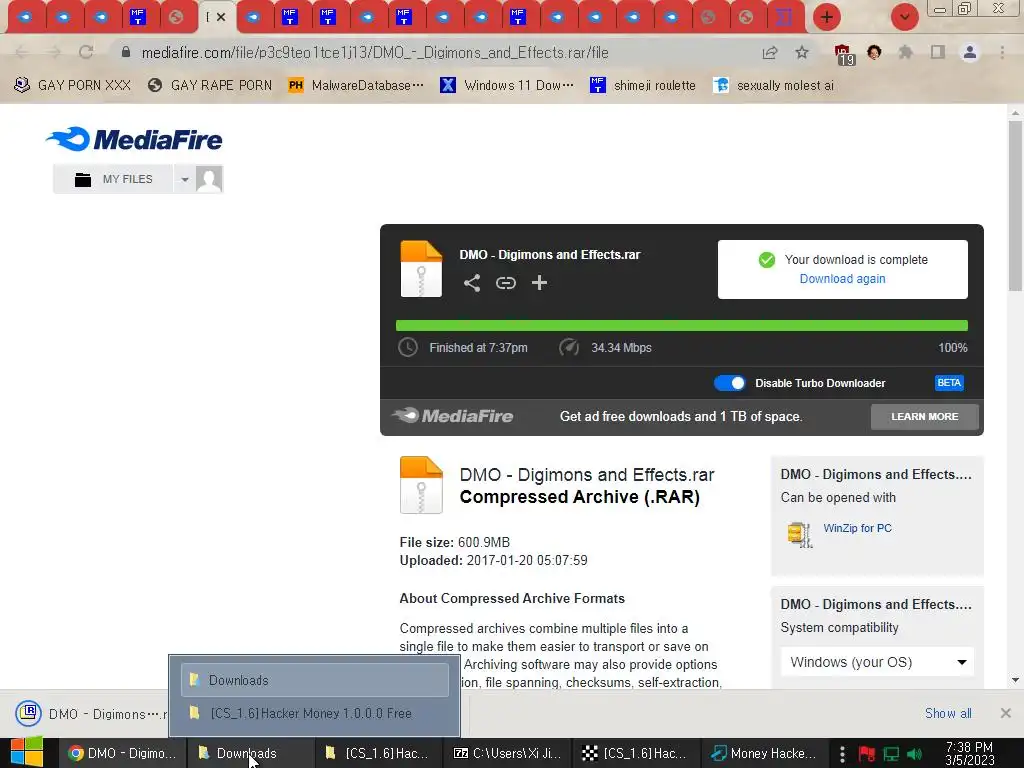Click the clock icon beside Finished at 7:37pm

click(408, 347)
